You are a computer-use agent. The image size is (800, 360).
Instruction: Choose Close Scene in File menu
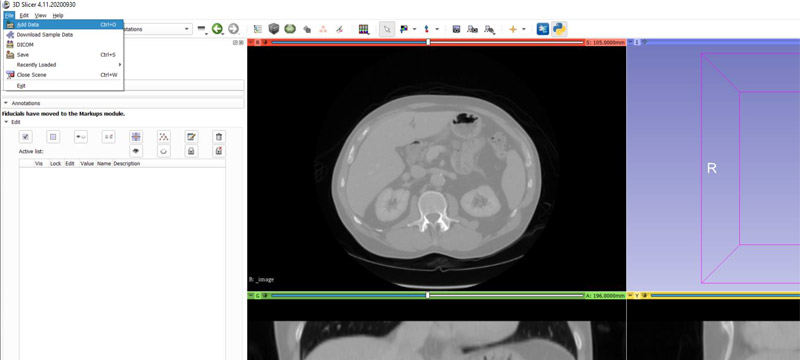coord(64,75)
